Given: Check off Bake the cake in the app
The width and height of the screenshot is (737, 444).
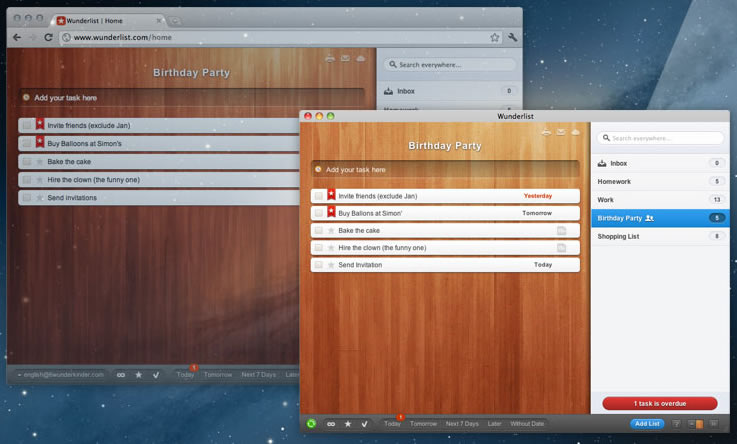Looking at the screenshot, I should 319,230.
